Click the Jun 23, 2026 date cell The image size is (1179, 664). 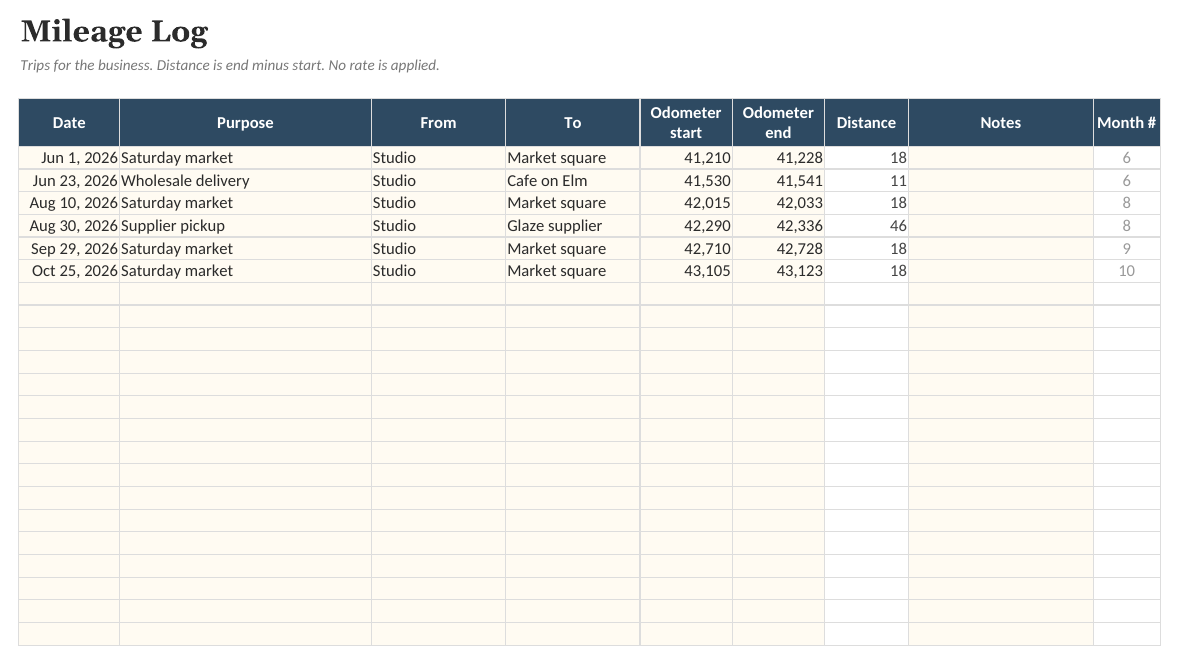pyautogui.click(x=69, y=180)
